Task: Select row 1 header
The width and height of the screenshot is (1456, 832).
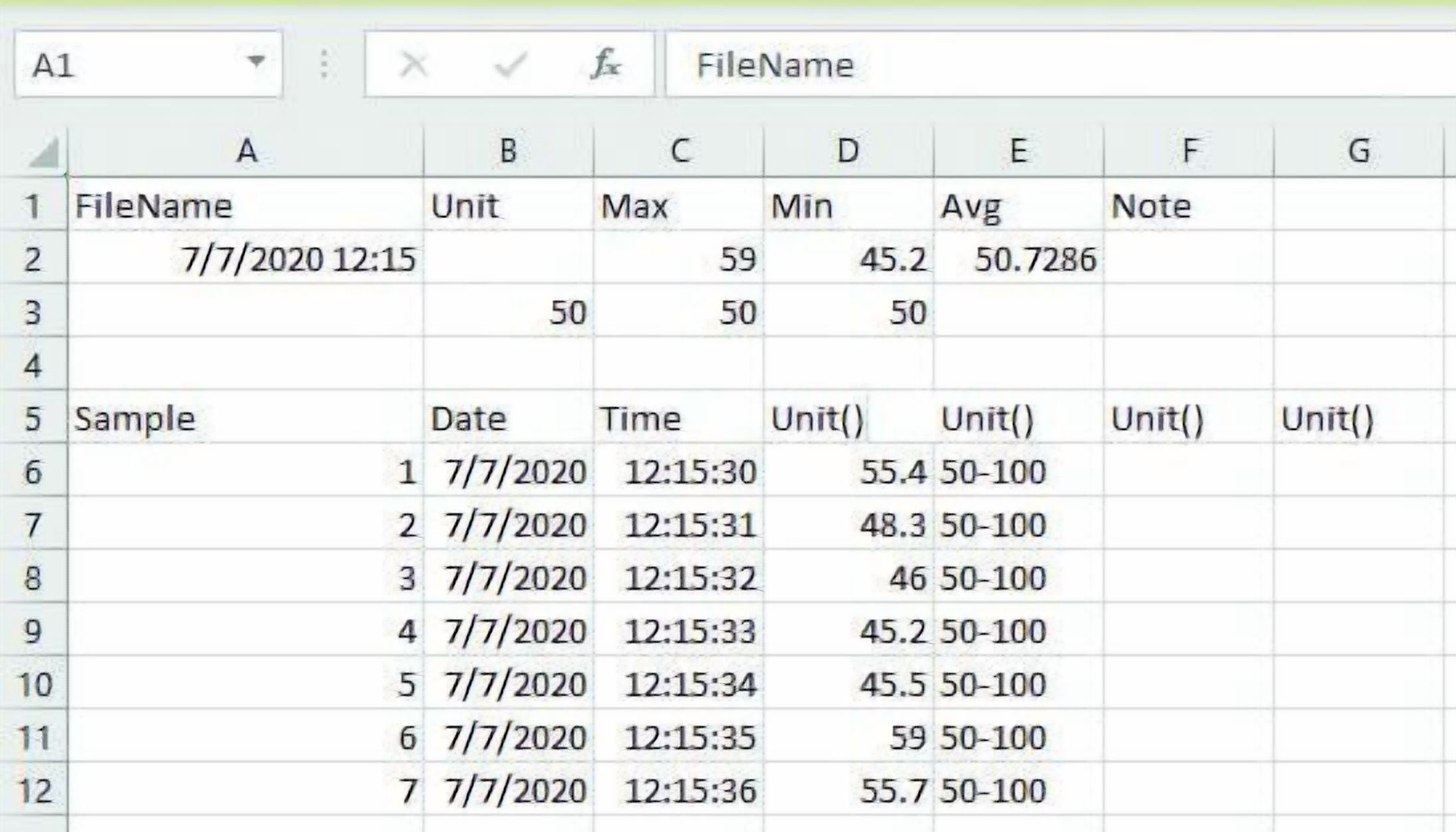Action: tap(33, 205)
